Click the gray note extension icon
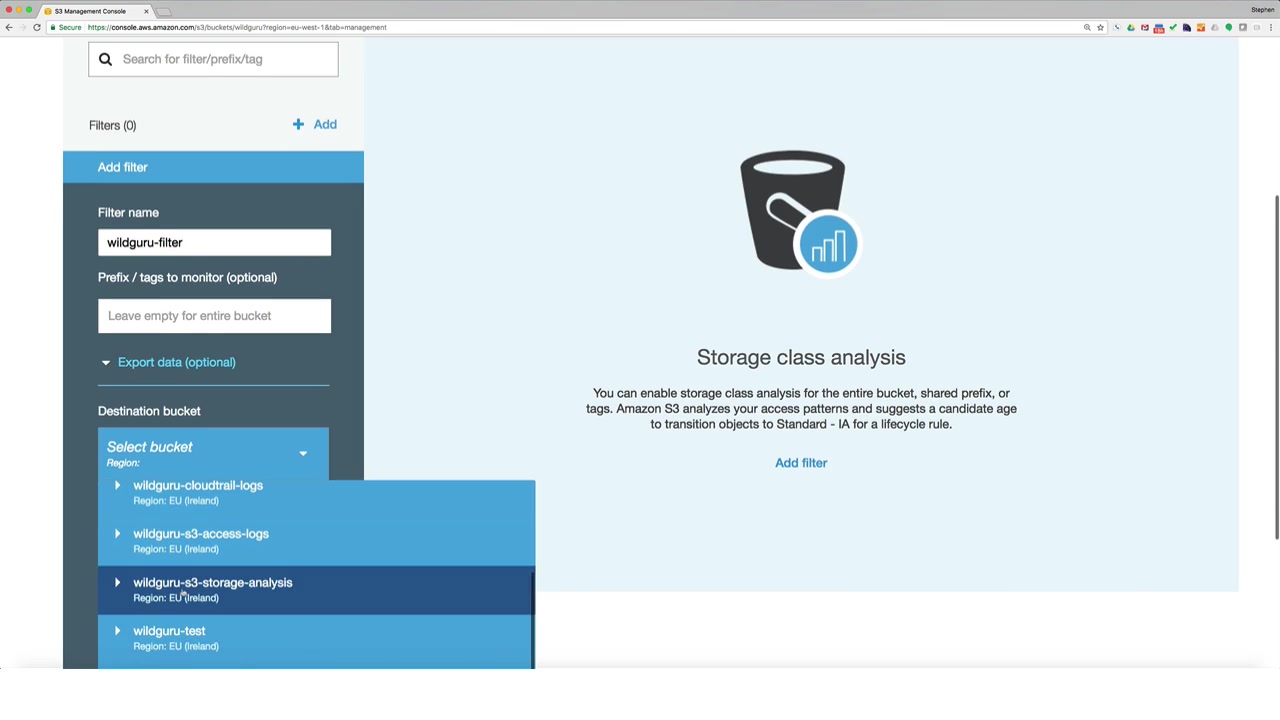 point(1243,27)
